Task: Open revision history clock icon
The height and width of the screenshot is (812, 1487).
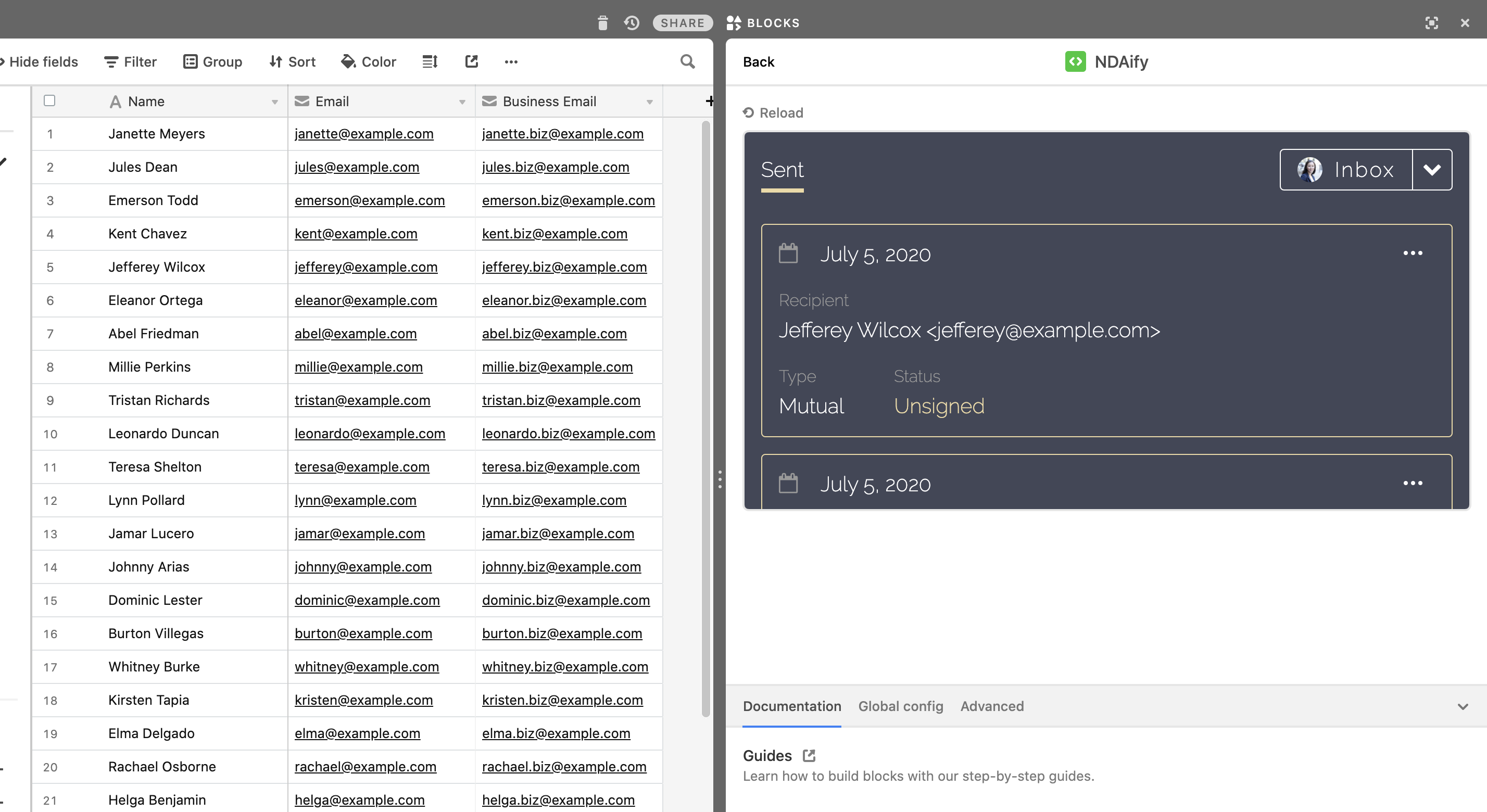Action: coord(632,23)
